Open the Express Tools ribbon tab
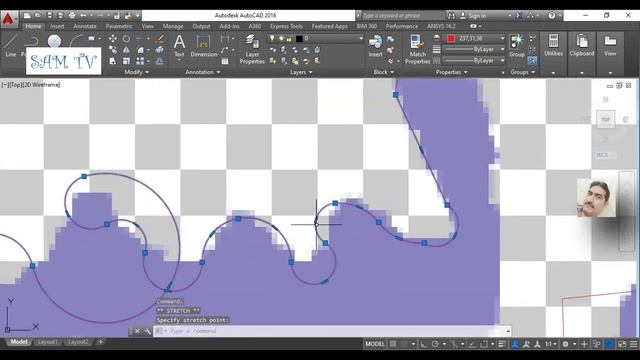Viewport: 640px width, 360px height. pos(286,26)
